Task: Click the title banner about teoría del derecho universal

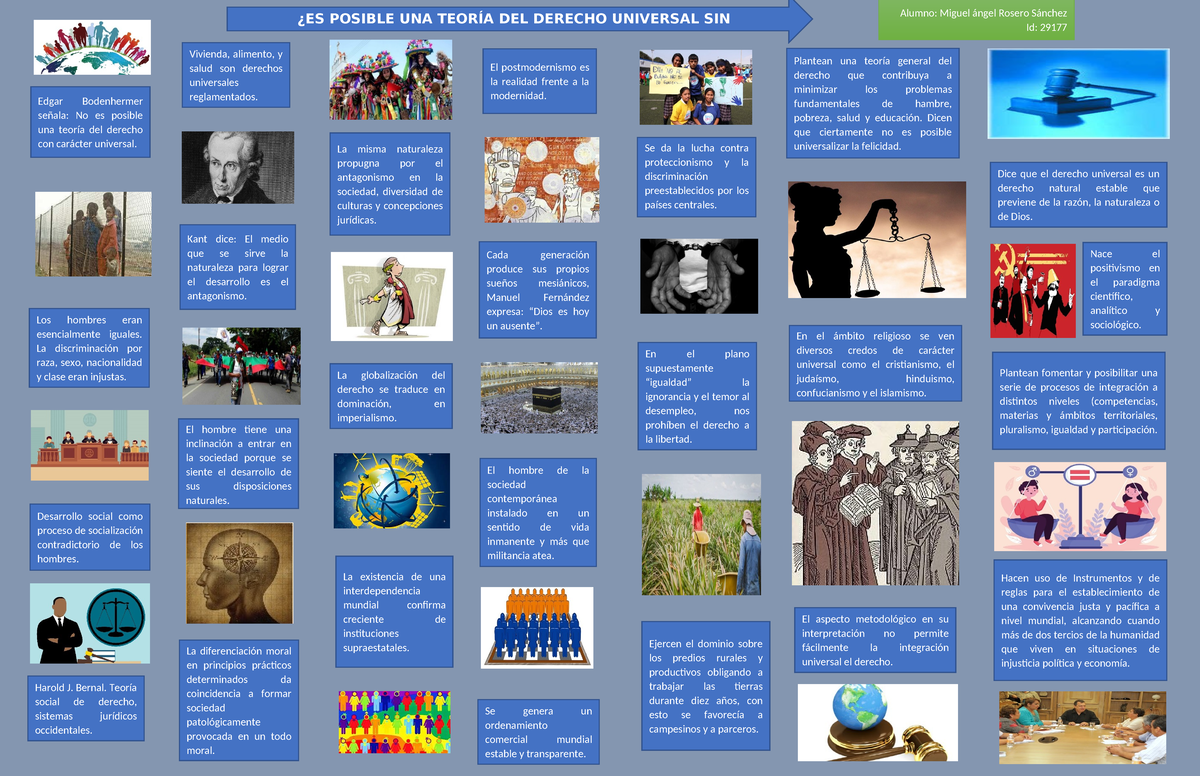Action: [520, 19]
